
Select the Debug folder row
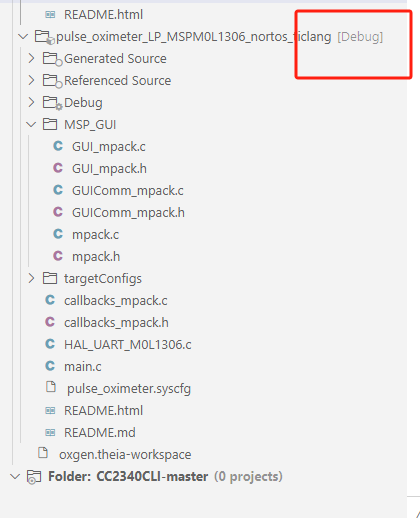point(83,103)
